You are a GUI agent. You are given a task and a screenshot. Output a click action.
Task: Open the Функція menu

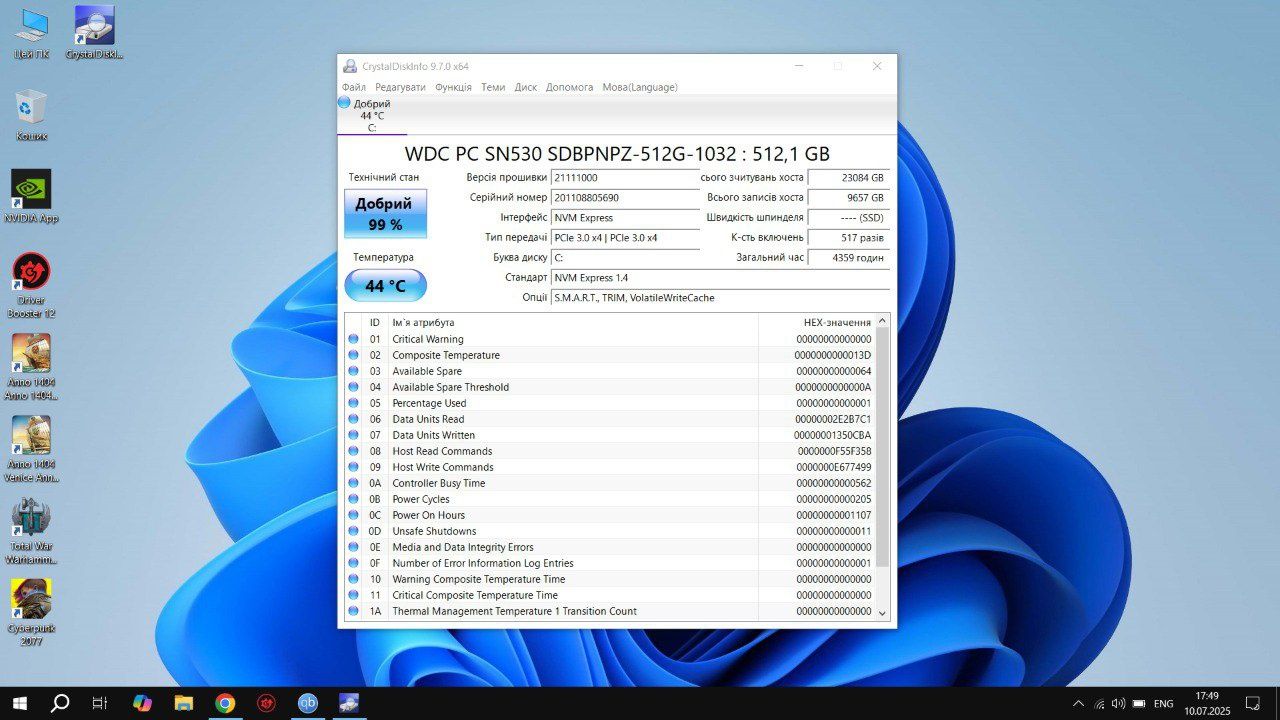(x=453, y=87)
